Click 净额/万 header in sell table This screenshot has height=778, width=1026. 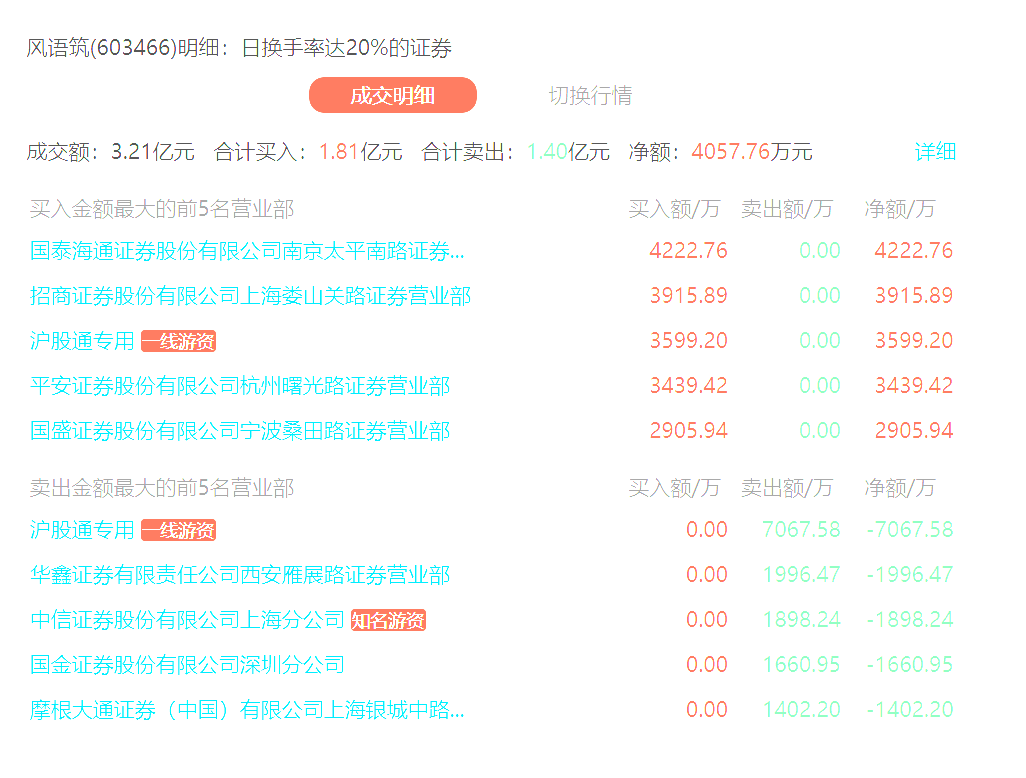tap(900, 487)
